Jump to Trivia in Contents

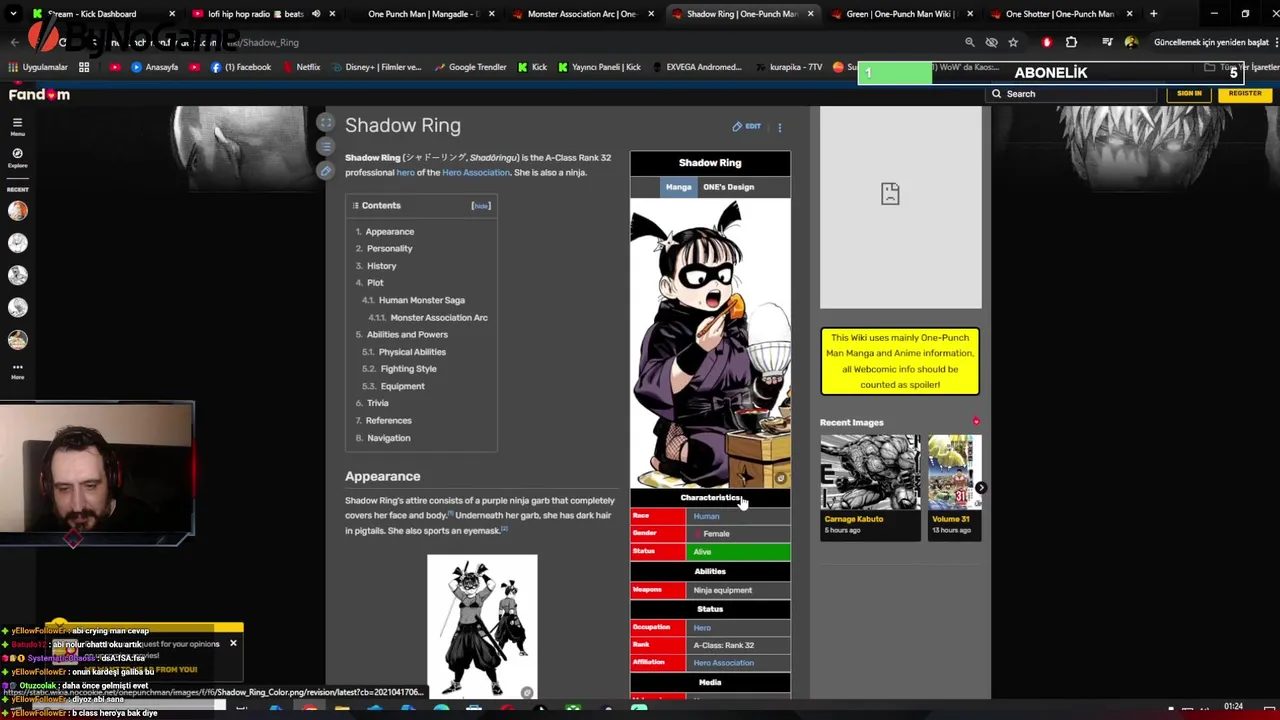coord(377,403)
